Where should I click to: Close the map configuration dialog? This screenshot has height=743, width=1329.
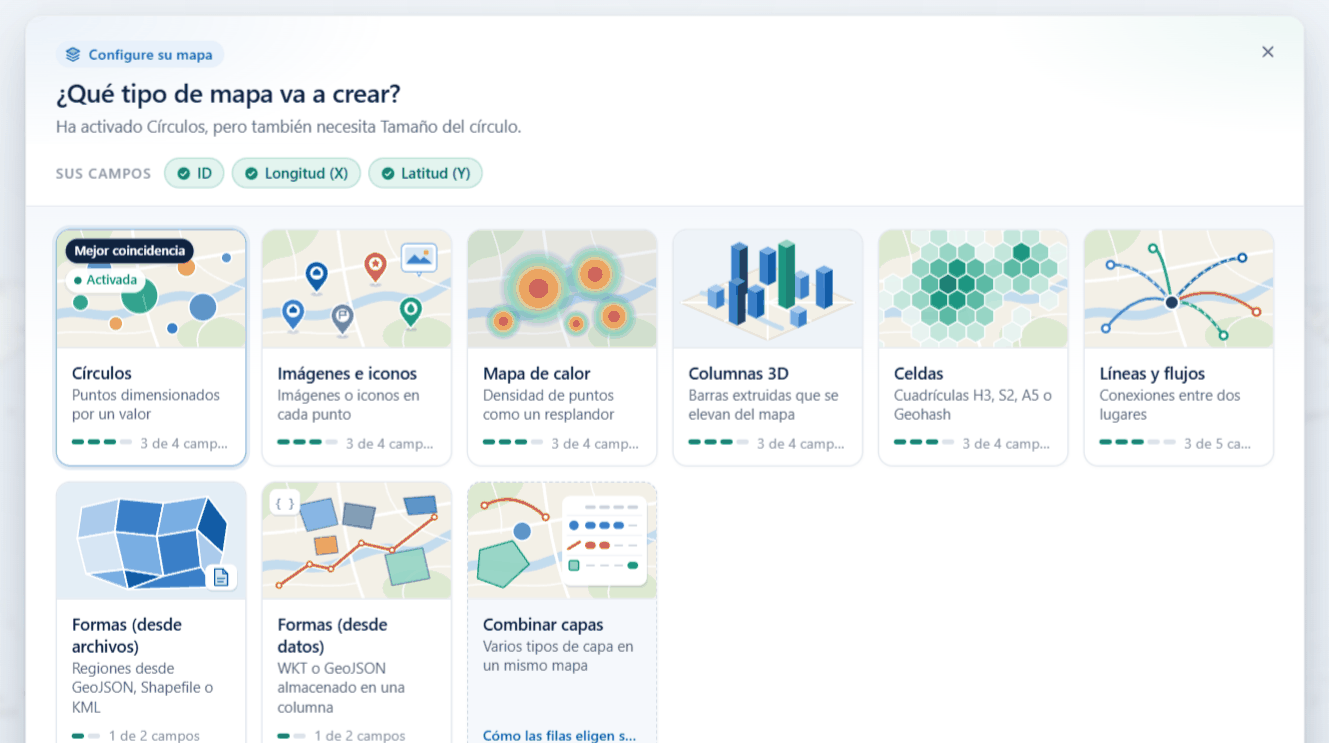1268,52
